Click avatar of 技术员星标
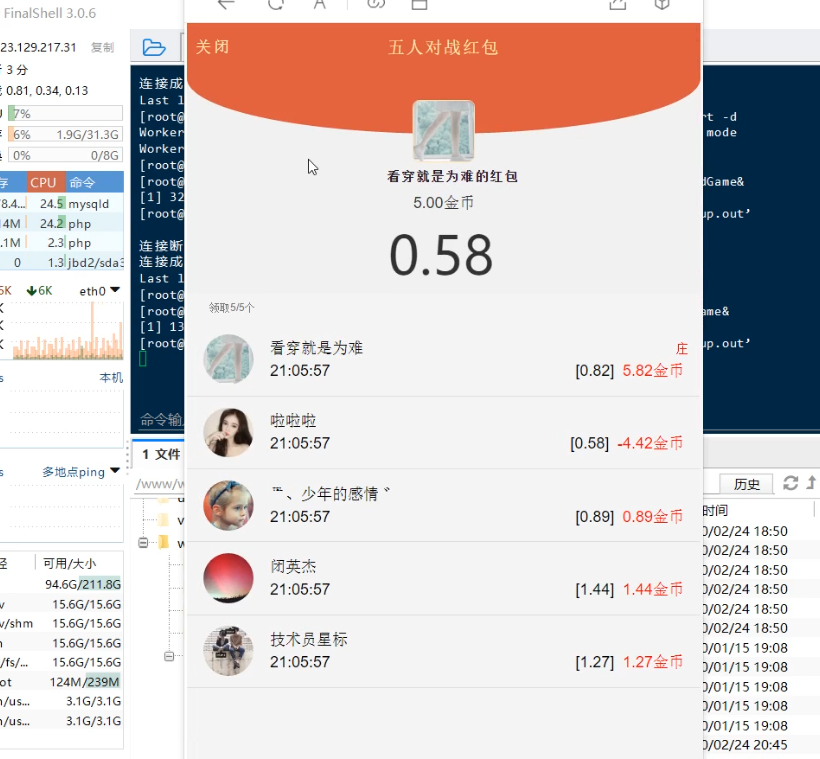 tap(228, 651)
